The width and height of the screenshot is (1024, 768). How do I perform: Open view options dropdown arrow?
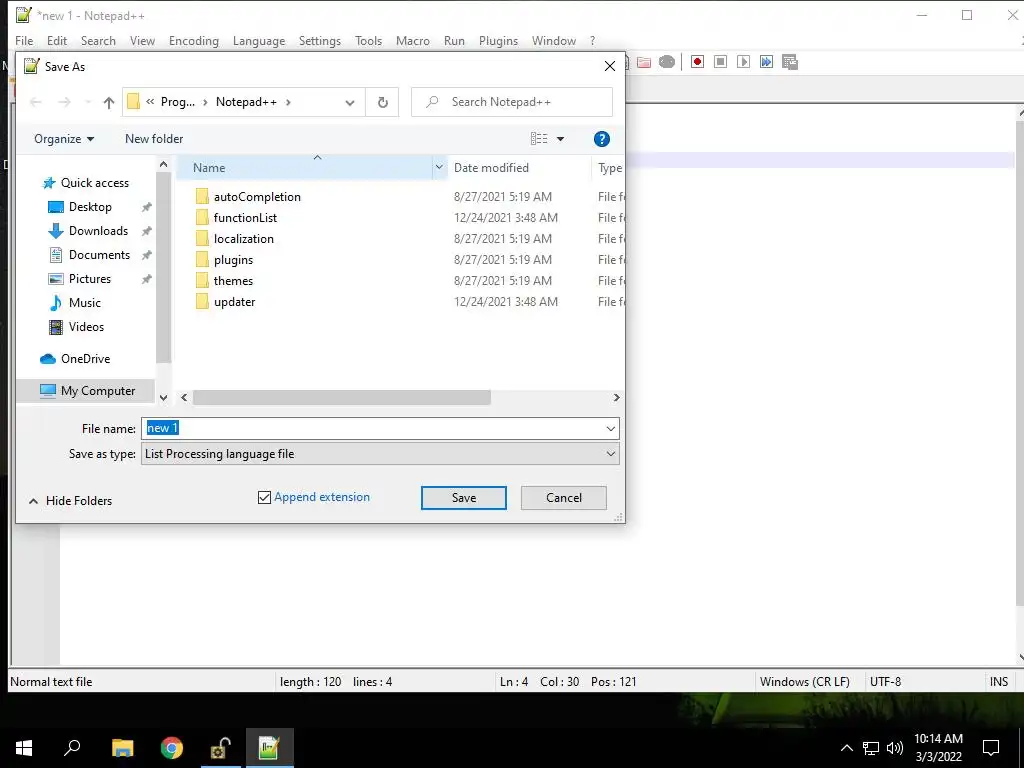pyautogui.click(x=560, y=139)
